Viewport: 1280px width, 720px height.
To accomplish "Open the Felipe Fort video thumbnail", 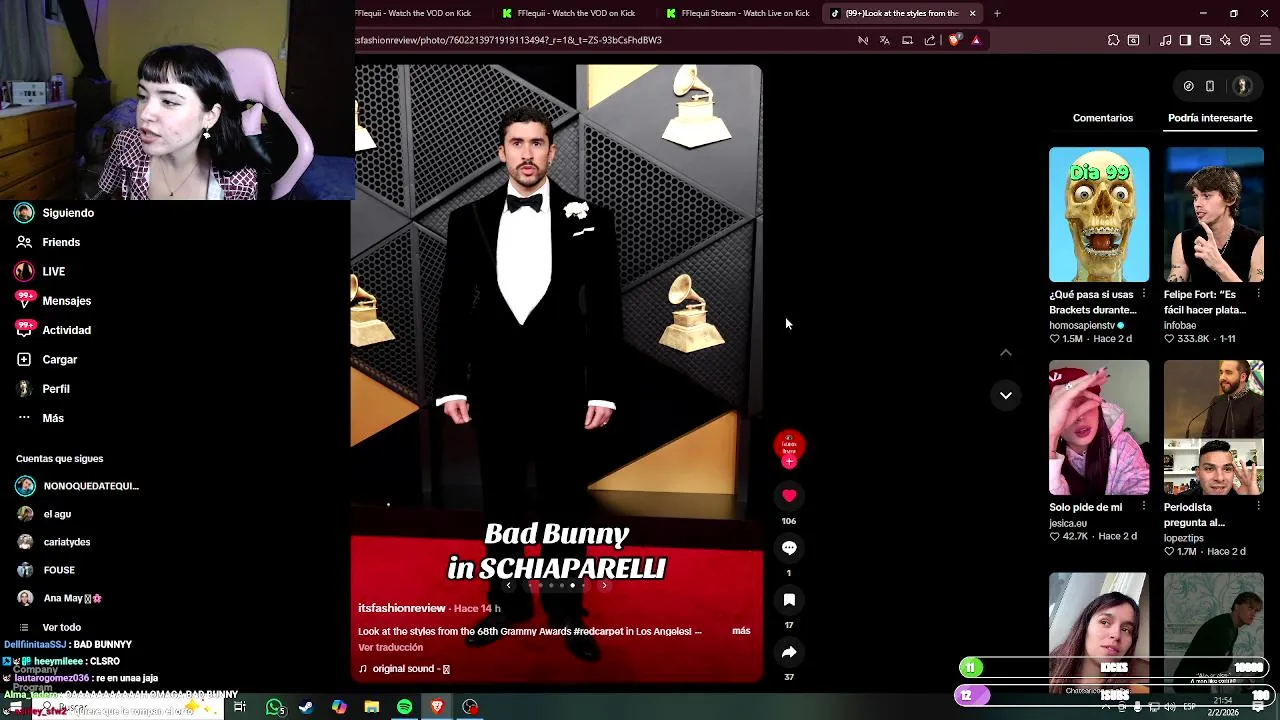I will click(x=1214, y=214).
